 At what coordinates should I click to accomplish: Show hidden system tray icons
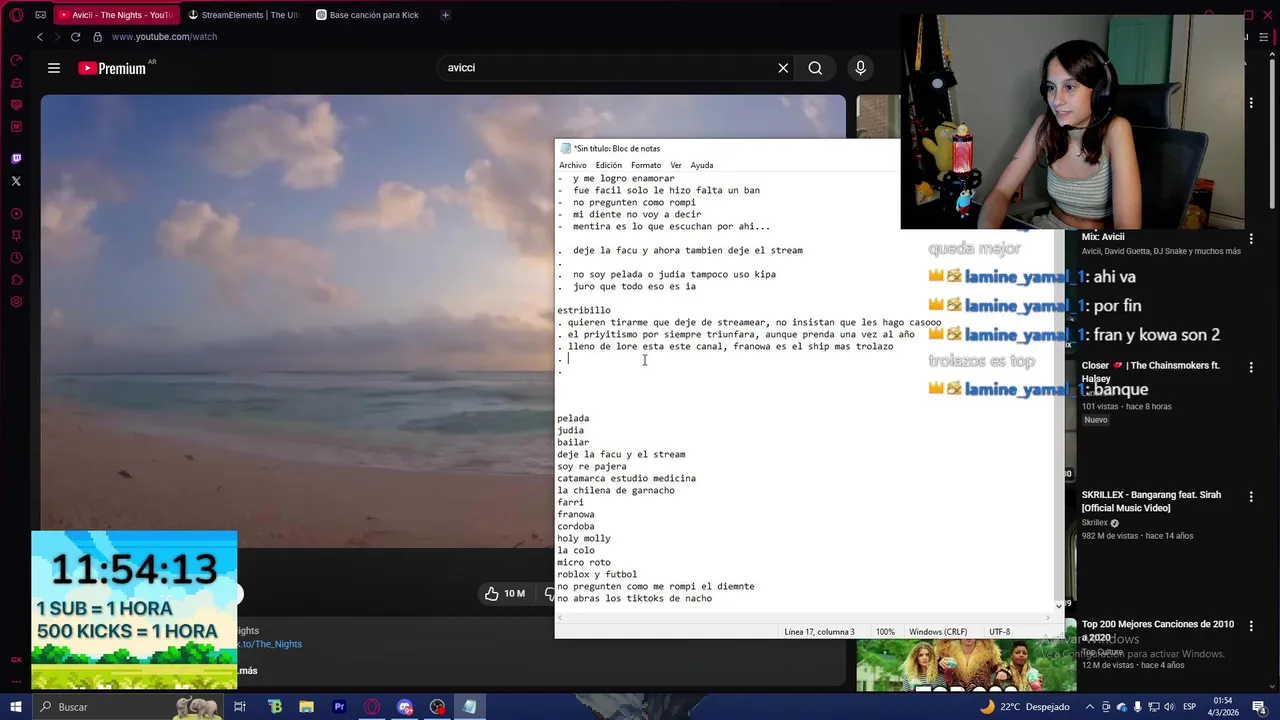1090,707
